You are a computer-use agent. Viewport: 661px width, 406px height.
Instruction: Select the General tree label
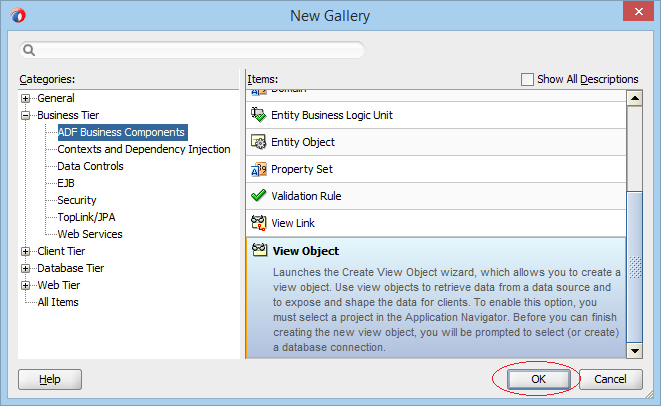56,98
